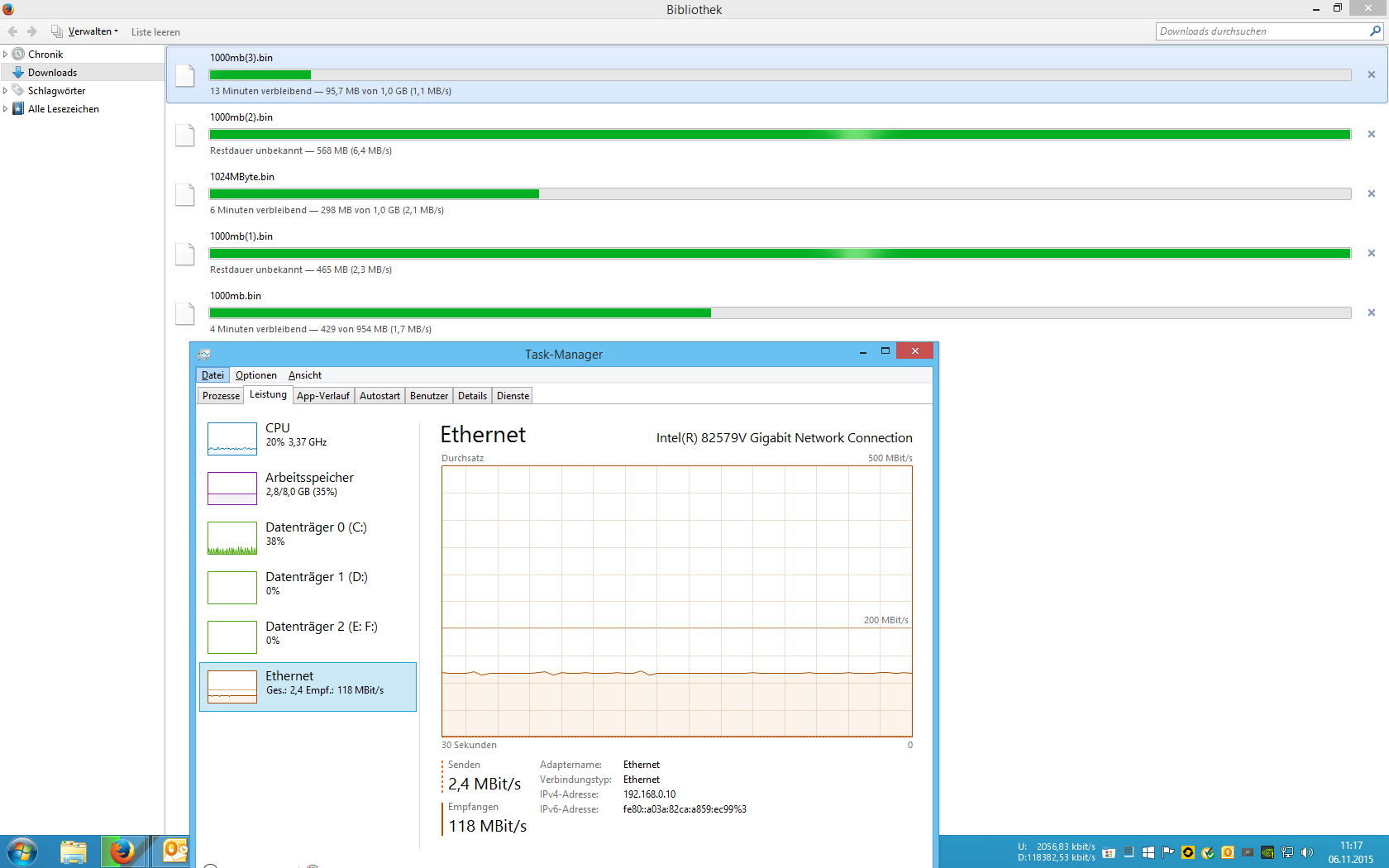Go back with the back arrow in Bibliothek
Viewport: 1389px width, 868px height.
(x=12, y=31)
